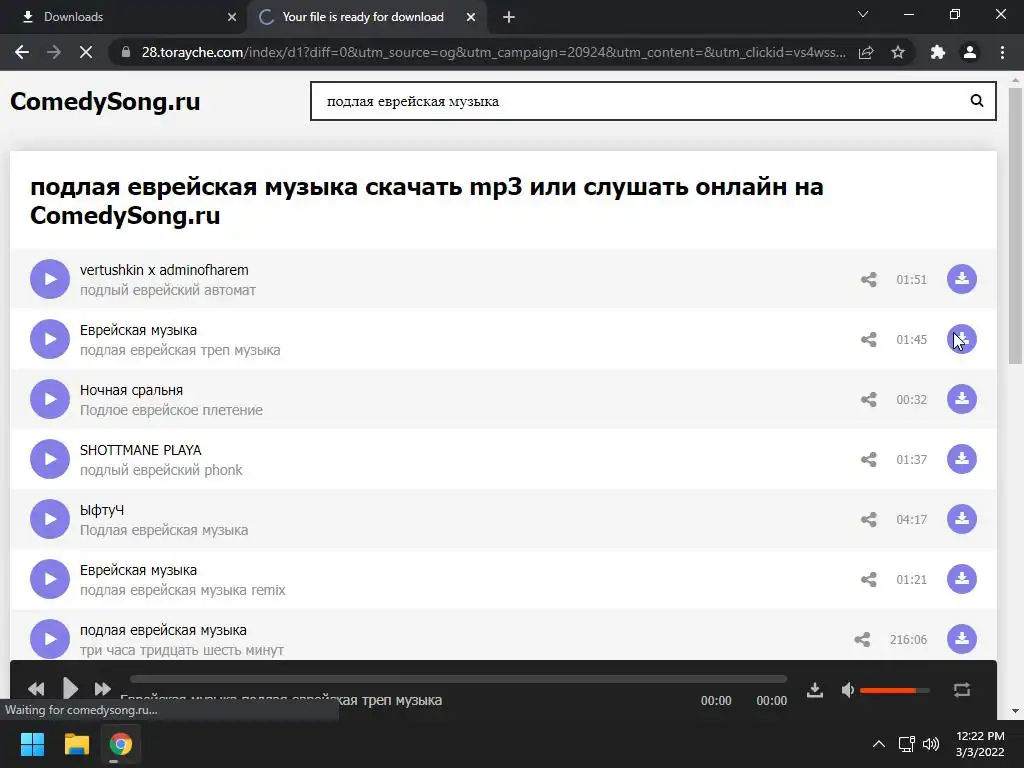Play the ЫфтуЧ track
Image resolution: width=1024 pixels, height=768 pixels.
point(50,519)
